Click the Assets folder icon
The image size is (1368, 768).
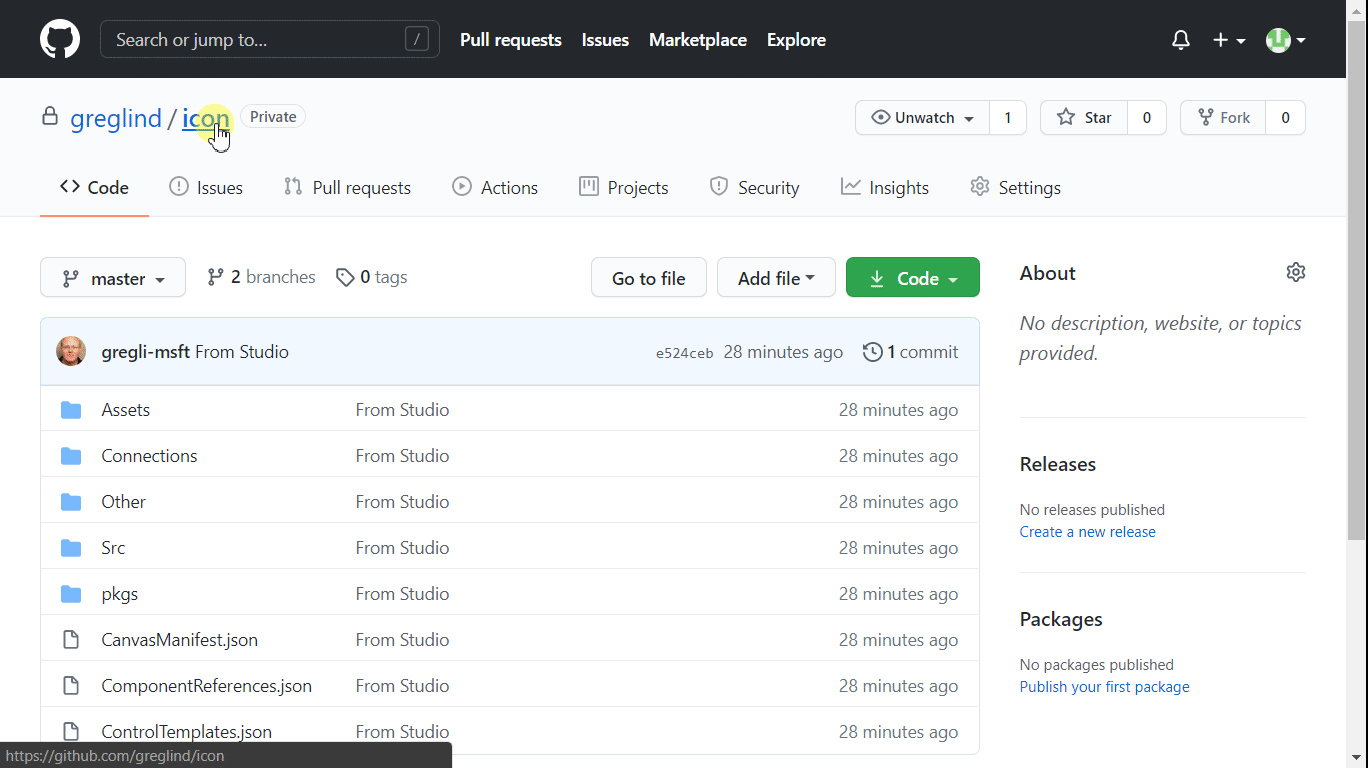click(x=71, y=410)
